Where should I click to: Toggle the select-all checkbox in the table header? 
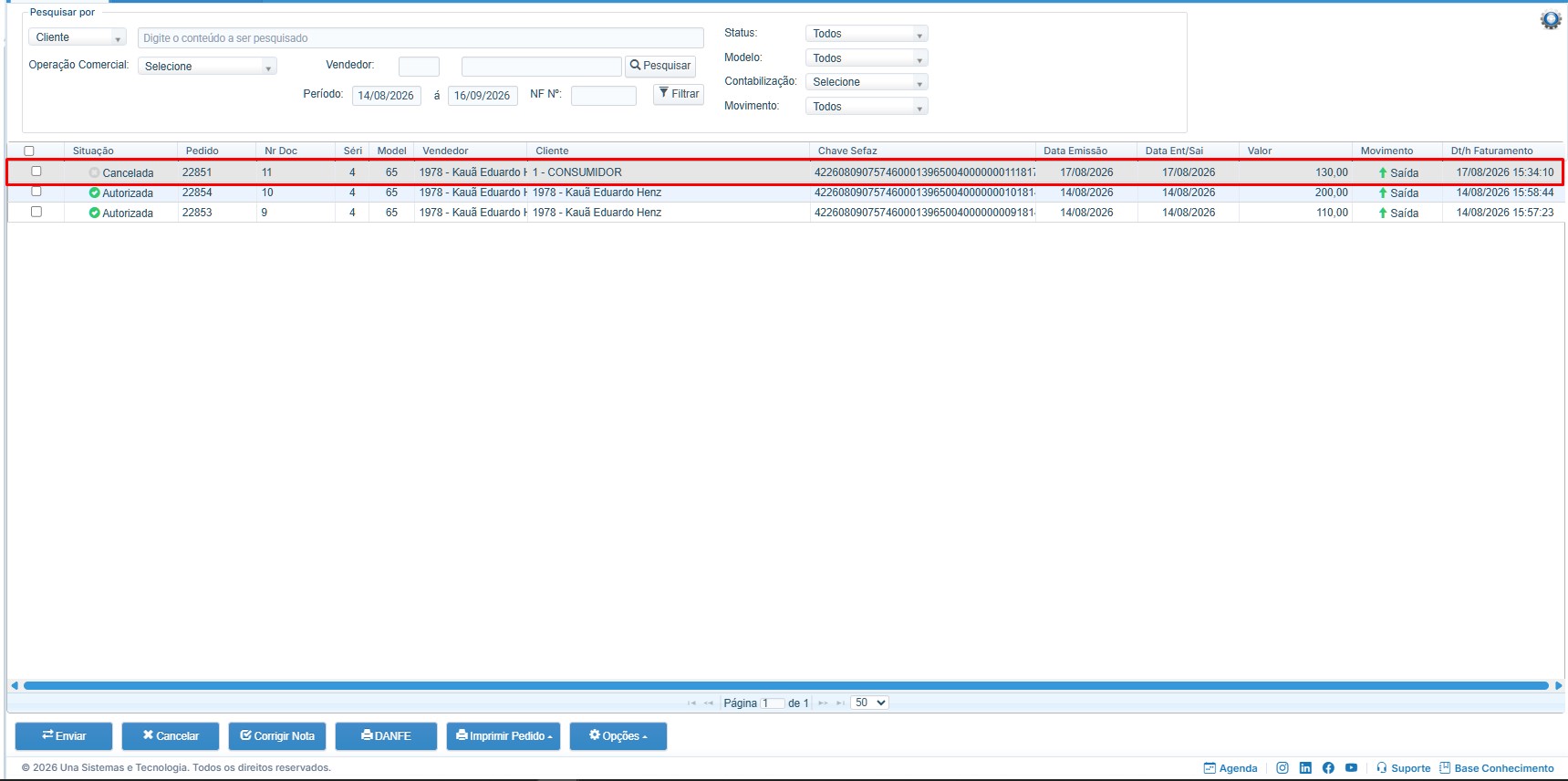click(29, 151)
